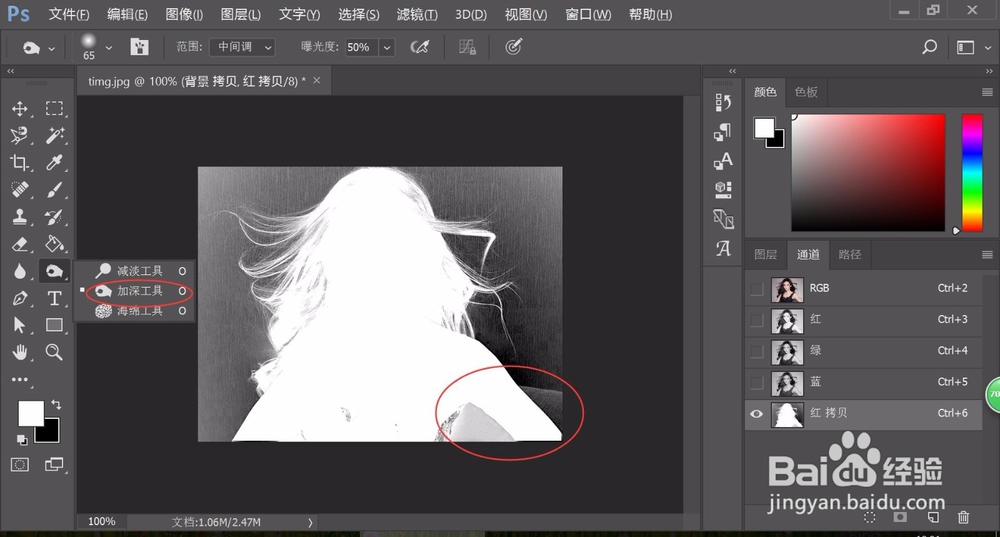
Task: Select the Zoom tool
Action: coord(54,352)
